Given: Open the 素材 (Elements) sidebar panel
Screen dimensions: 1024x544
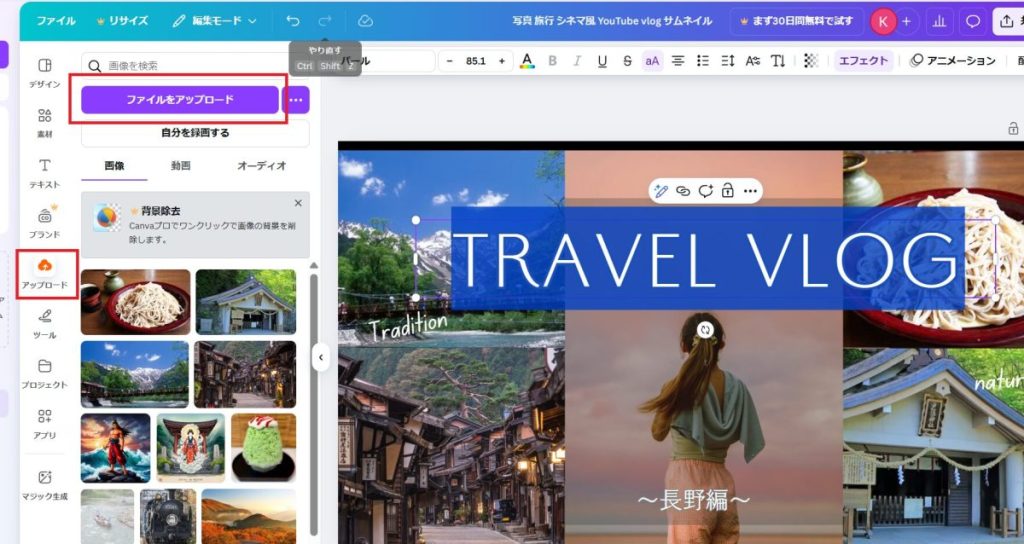Looking at the screenshot, I should pyautogui.click(x=44, y=121).
